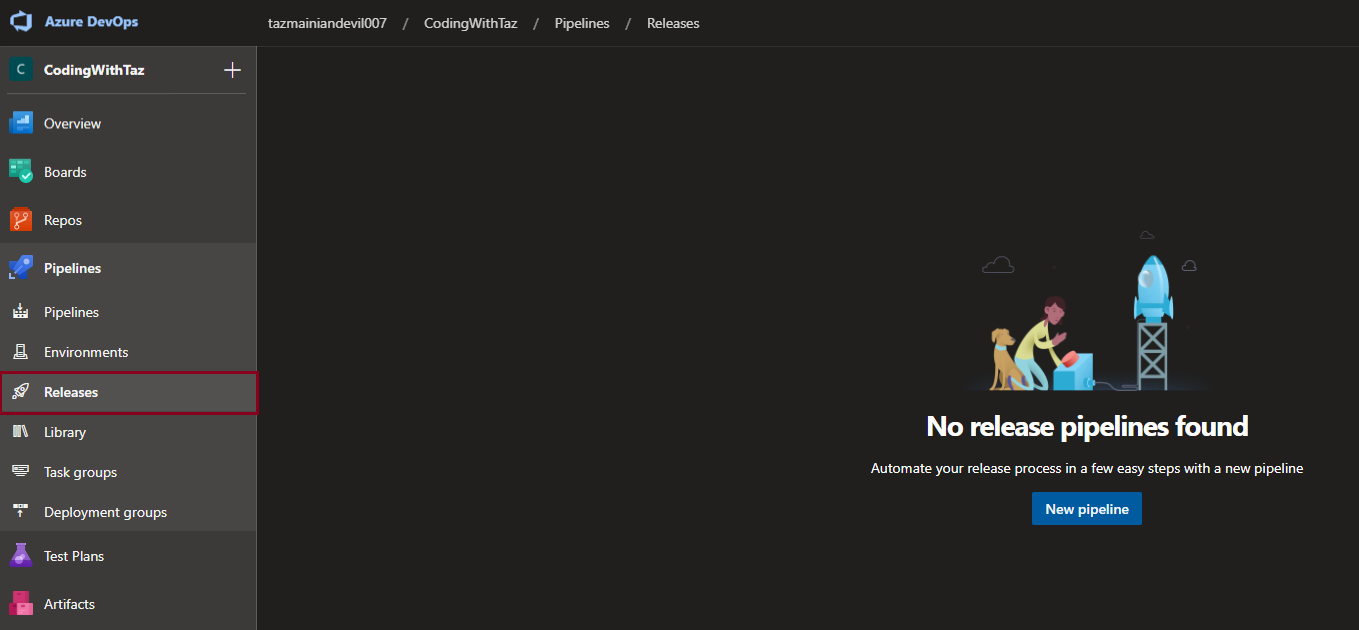Screen dimensions: 1359x630
Task: Click the Environments icon in sidebar
Action: (20, 352)
